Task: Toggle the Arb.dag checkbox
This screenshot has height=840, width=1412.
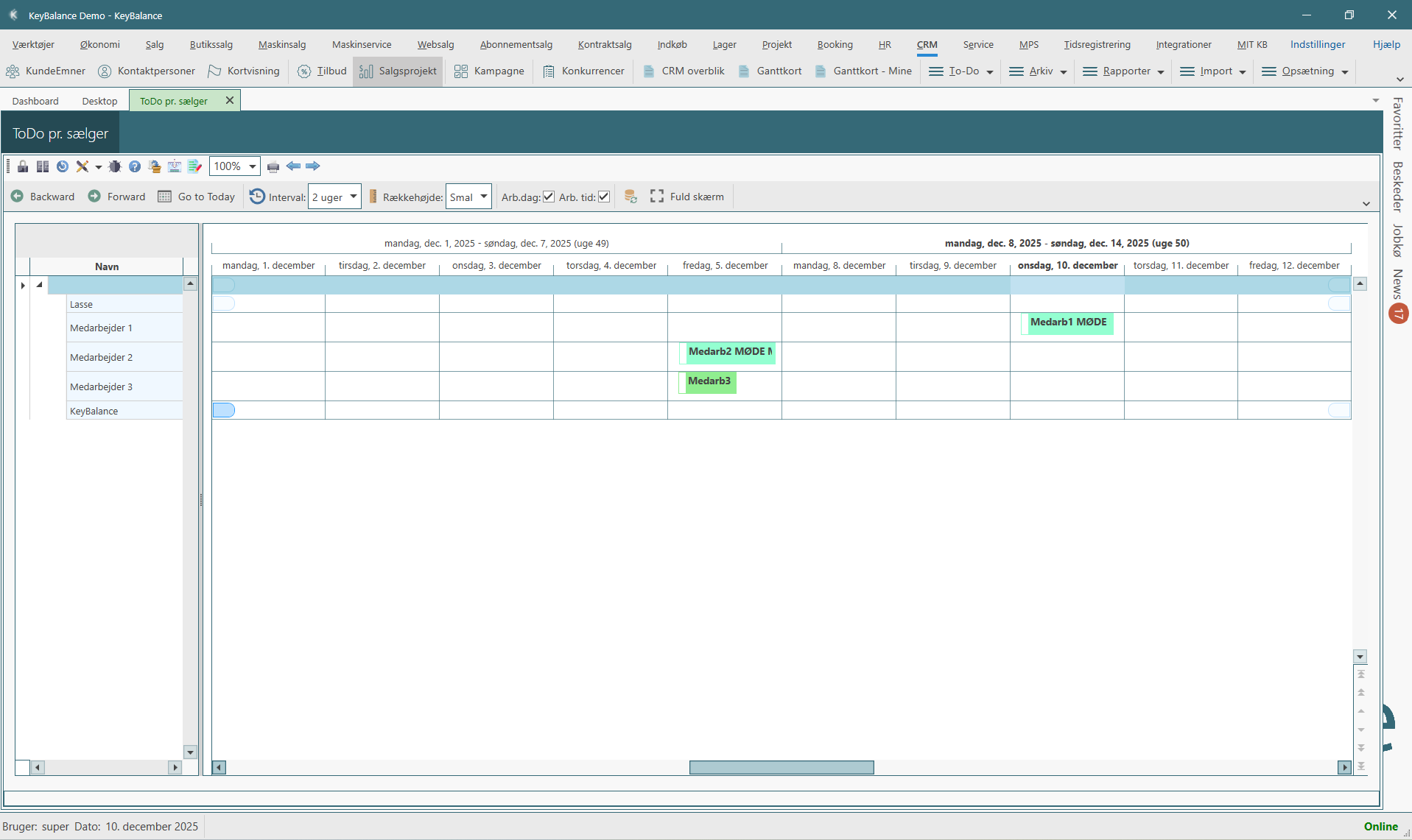Action: coord(549,197)
